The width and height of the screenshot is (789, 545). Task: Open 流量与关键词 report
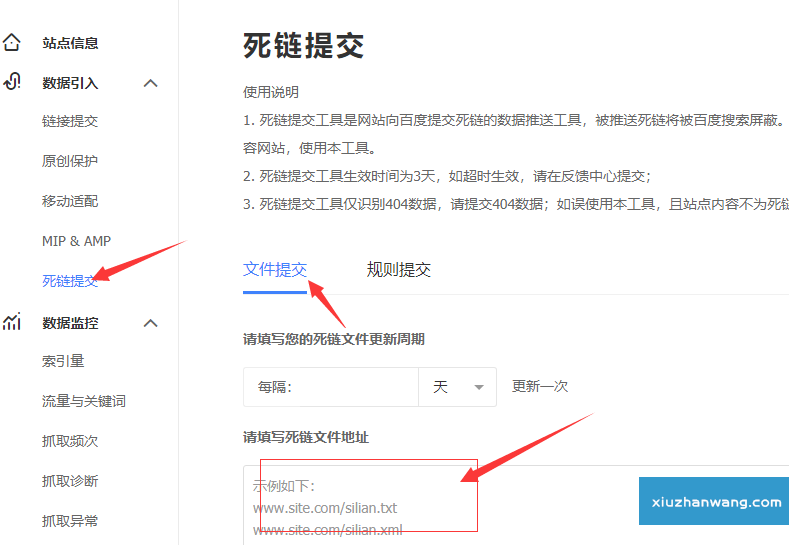click(x=83, y=401)
